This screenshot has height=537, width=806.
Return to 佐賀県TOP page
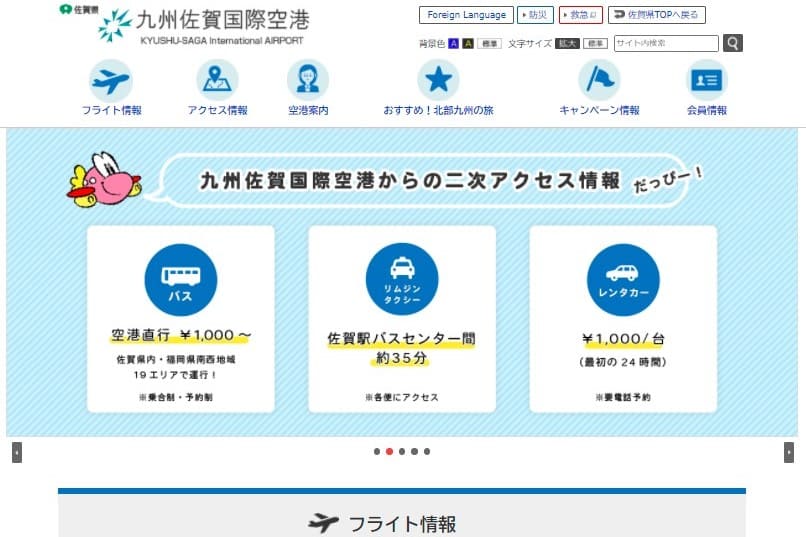coord(656,15)
